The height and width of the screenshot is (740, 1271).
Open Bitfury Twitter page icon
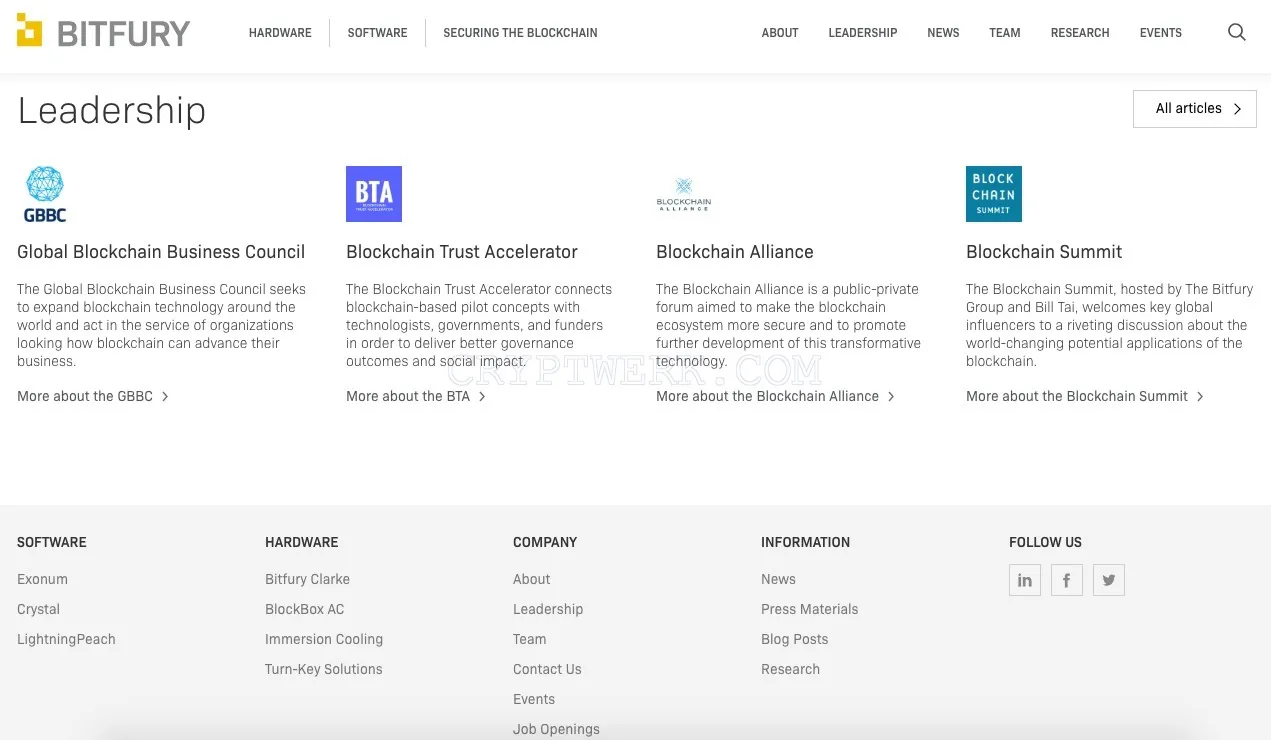(1109, 580)
